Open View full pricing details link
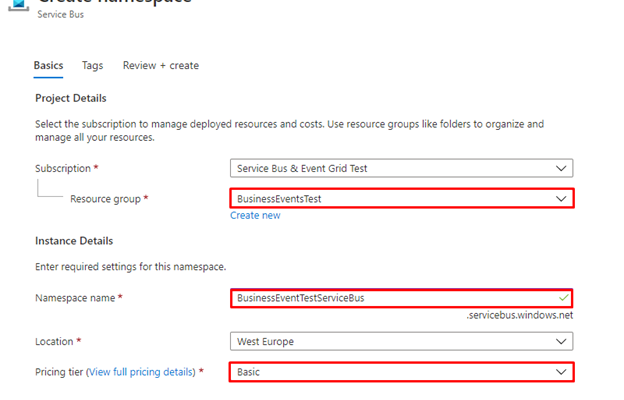Viewport: 624px width, 400px height. pos(140,372)
